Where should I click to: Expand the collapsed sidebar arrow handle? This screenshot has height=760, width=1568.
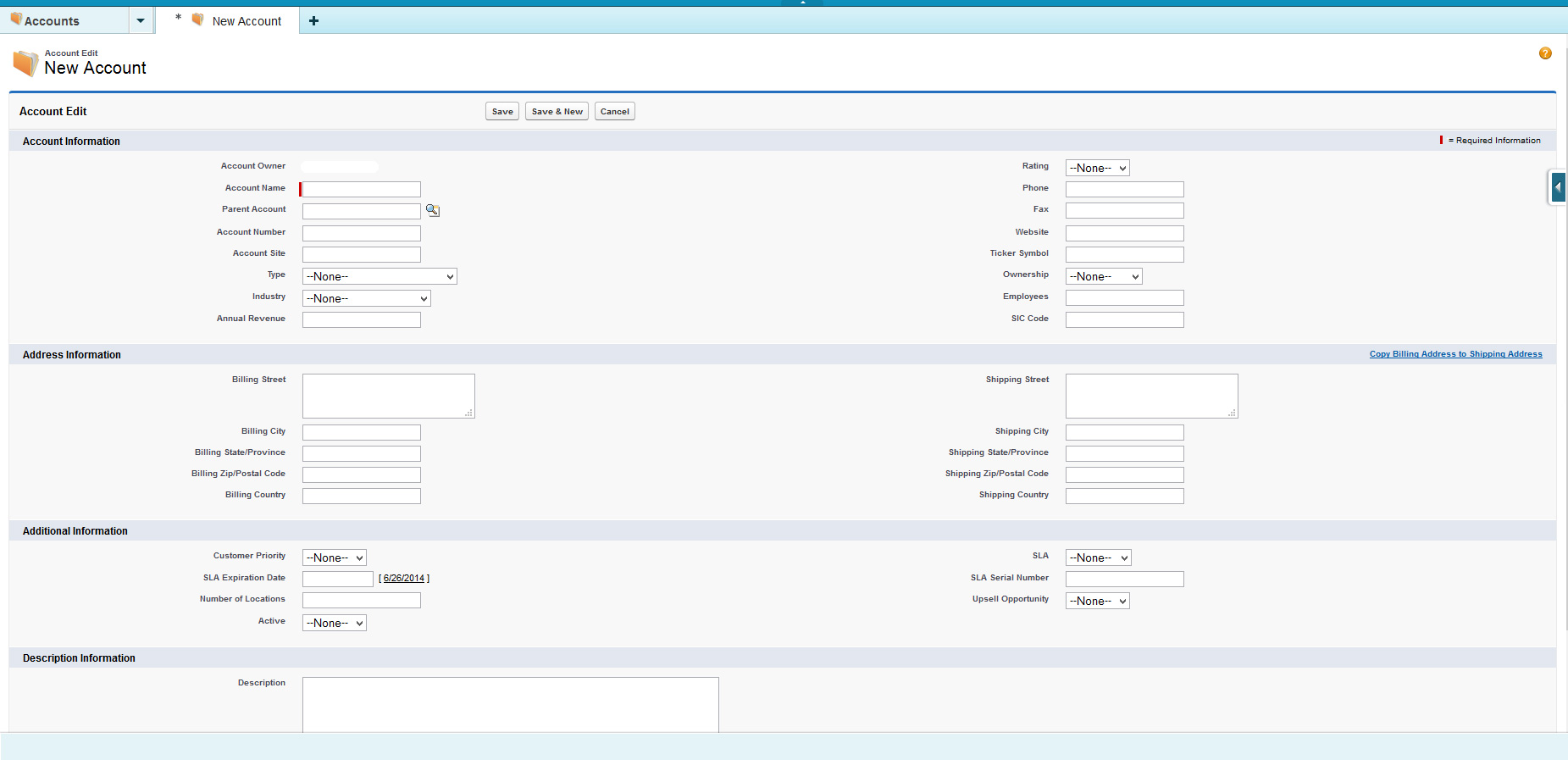click(x=1557, y=187)
